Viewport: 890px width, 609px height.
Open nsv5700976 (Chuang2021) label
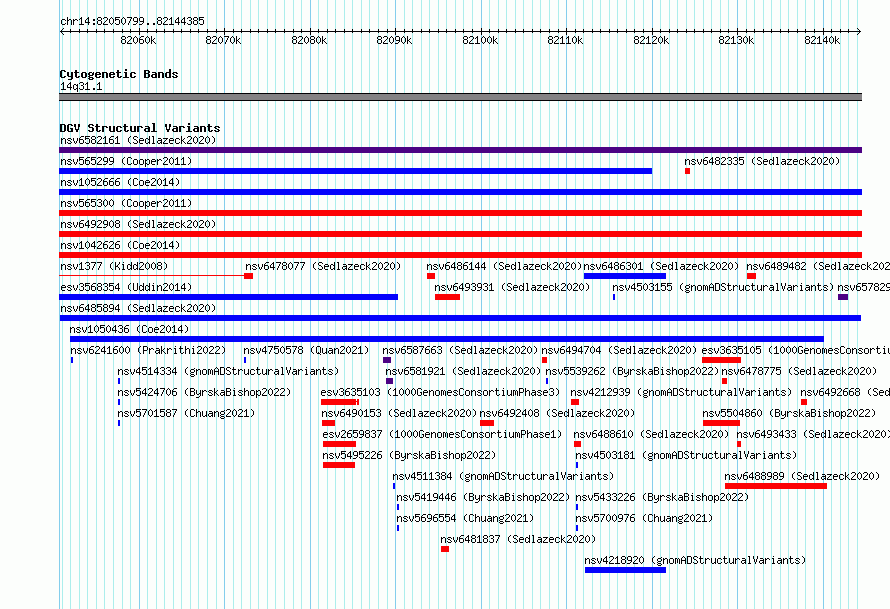tap(644, 518)
